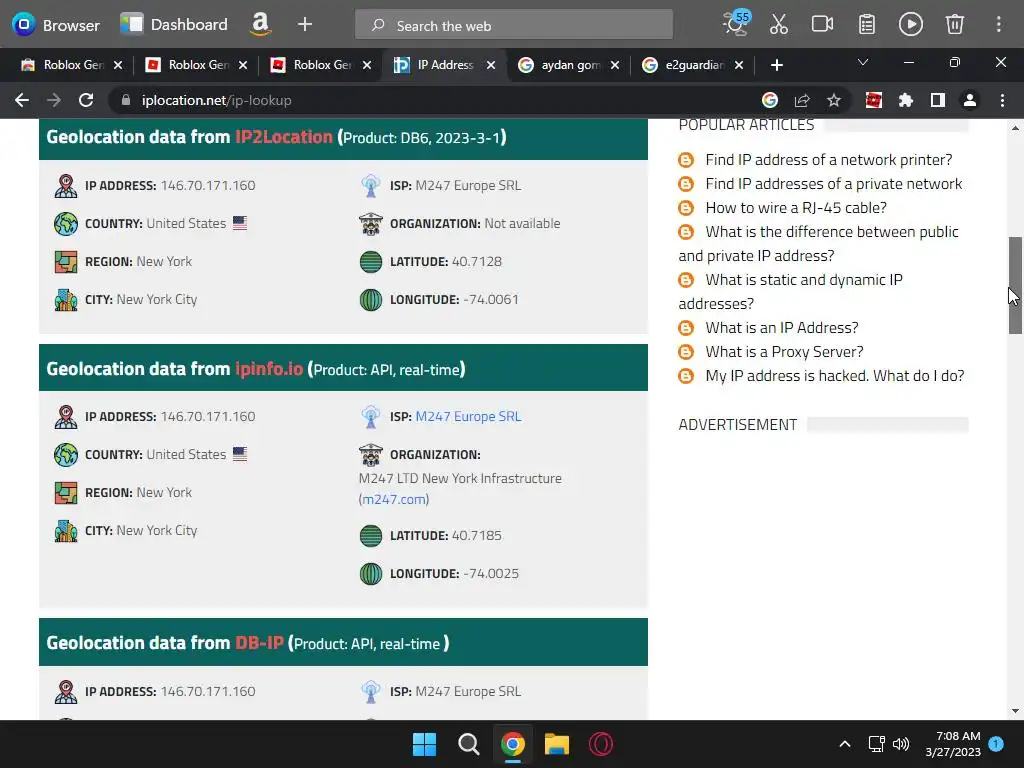
Task: Click the Browser logo icon in top bar
Action: [x=24, y=25]
